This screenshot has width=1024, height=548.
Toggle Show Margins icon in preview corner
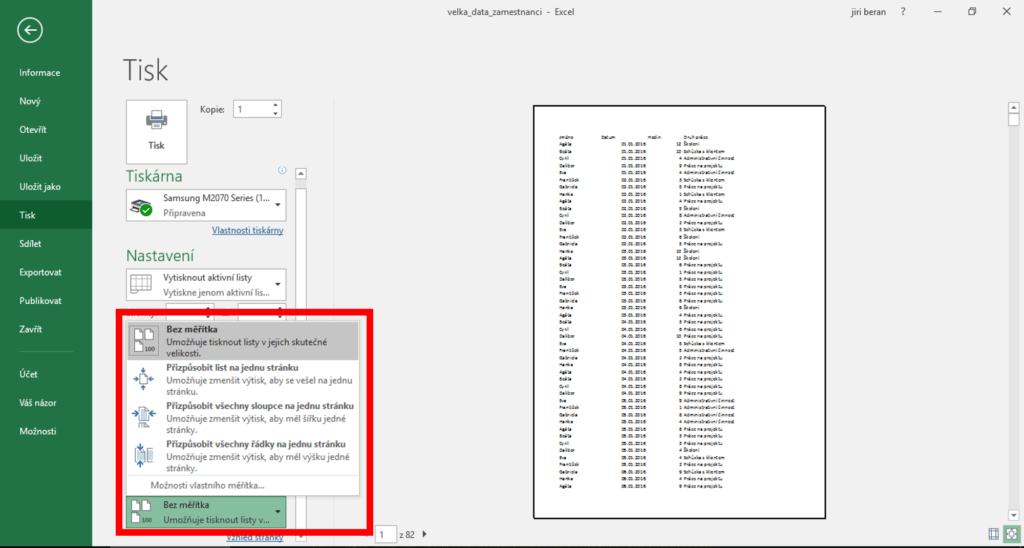[x=993, y=534]
